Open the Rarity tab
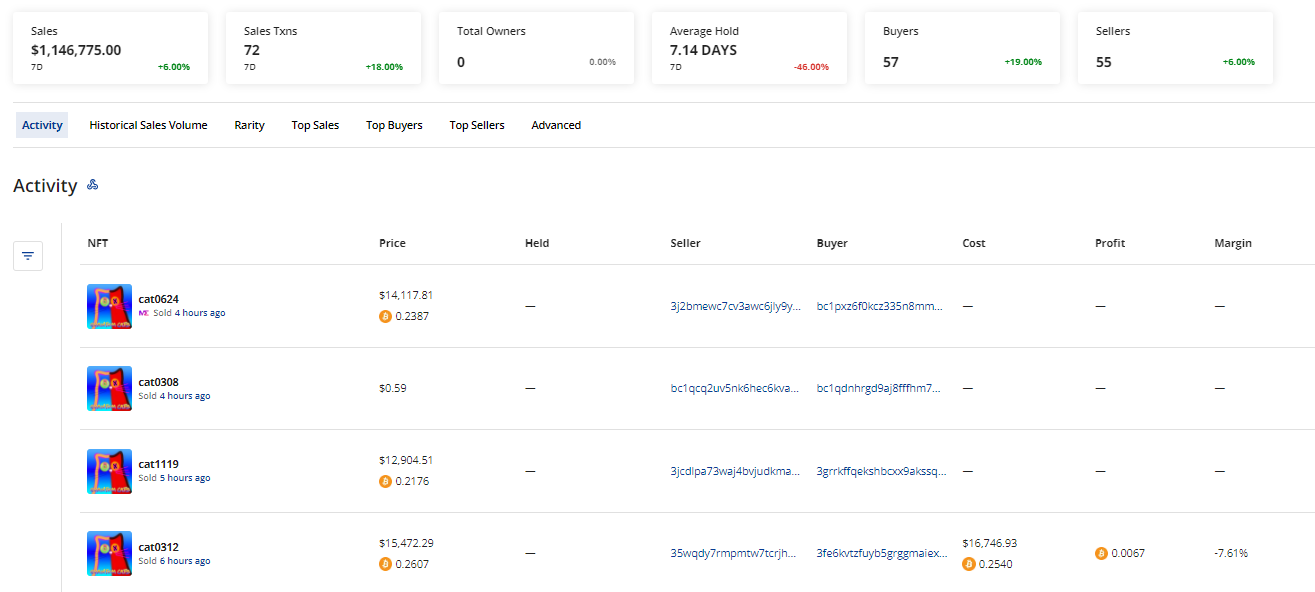1315x592 pixels. [249, 125]
